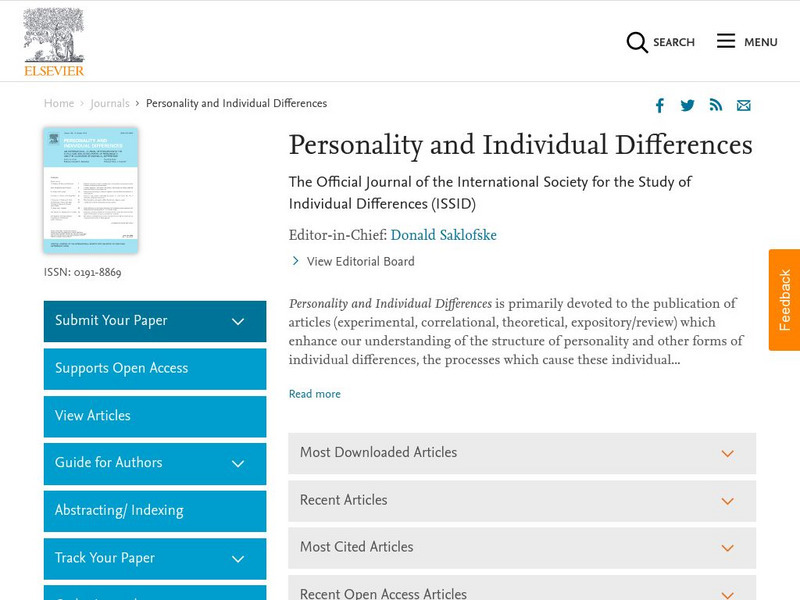This screenshot has height=600, width=800.
Task: Share journal via email envelope icon
Action: coord(743,106)
